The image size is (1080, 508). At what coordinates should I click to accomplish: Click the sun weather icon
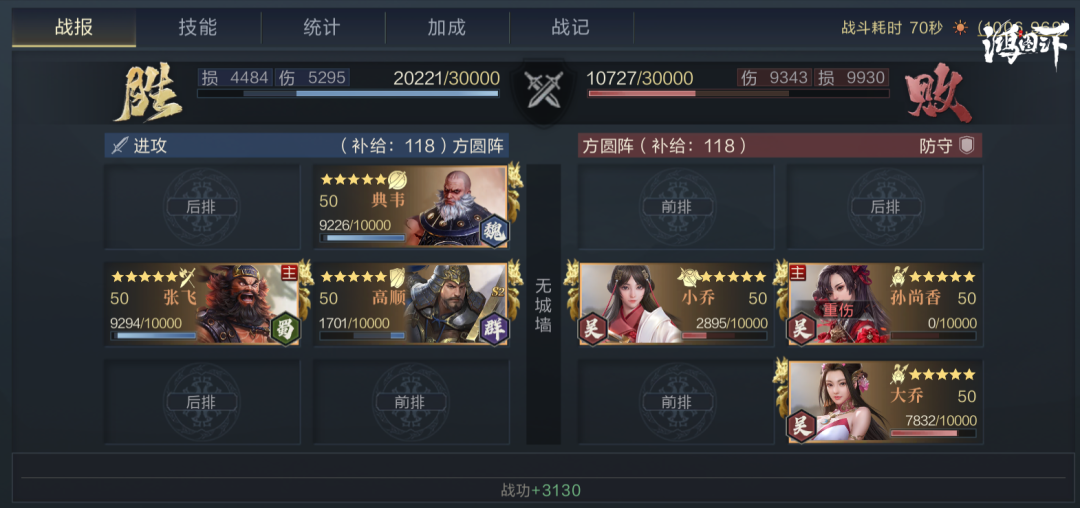(x=959, y=28)
